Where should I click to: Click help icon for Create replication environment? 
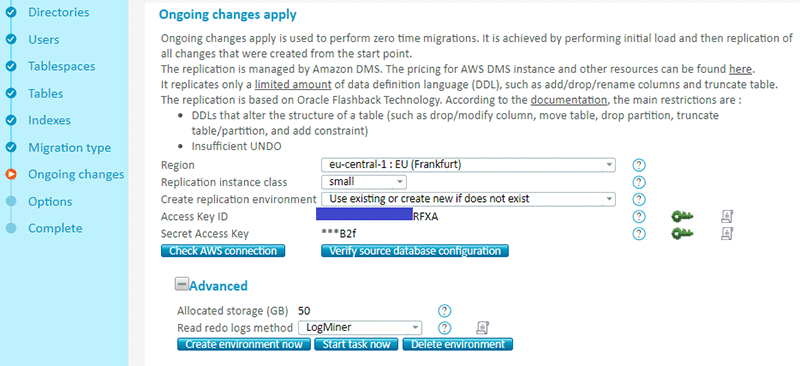pos(639,199)
